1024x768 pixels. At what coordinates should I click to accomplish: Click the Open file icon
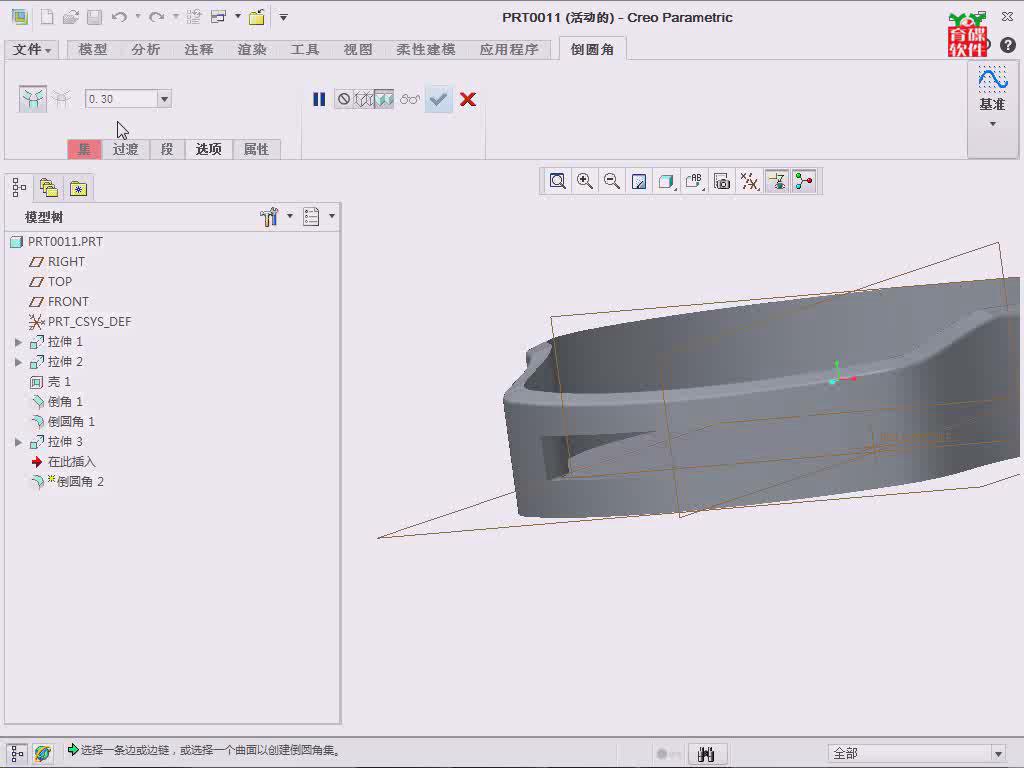click(71, 17)
